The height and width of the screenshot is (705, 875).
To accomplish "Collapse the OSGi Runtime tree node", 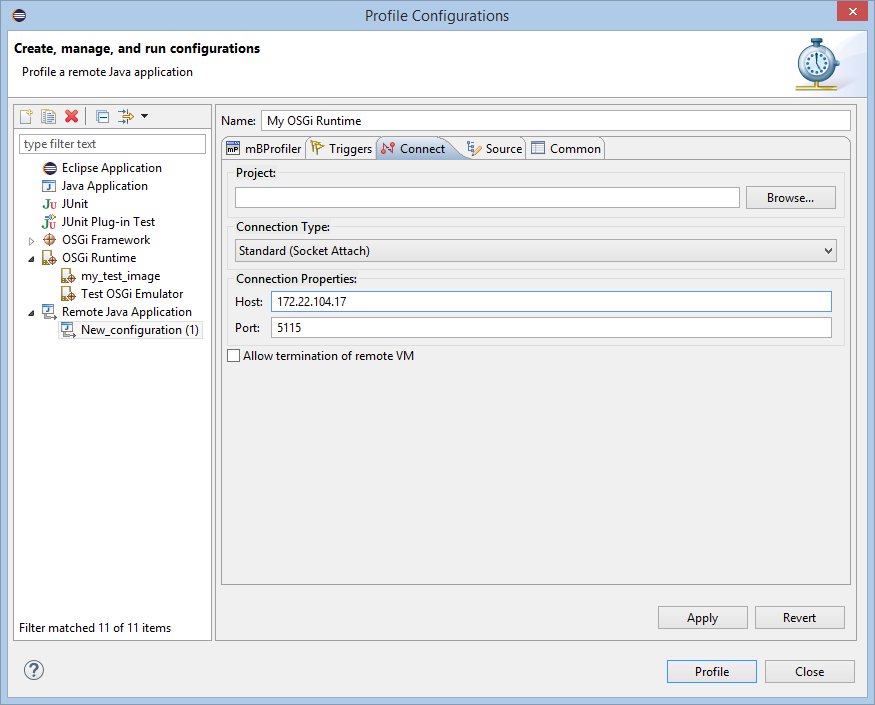I will point(31,258).
